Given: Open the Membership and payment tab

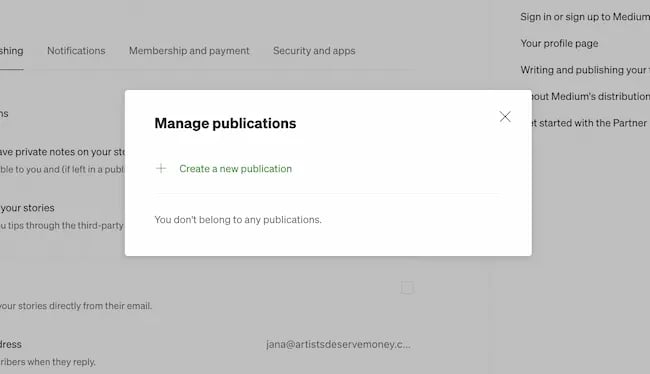Looking at the screenshot, I should (x=189, y=51).
